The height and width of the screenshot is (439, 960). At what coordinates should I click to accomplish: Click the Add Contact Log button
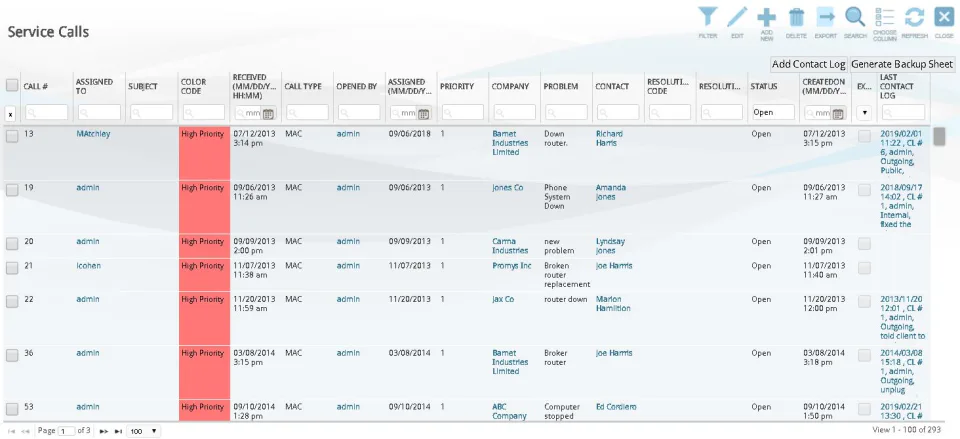(809, 64)
